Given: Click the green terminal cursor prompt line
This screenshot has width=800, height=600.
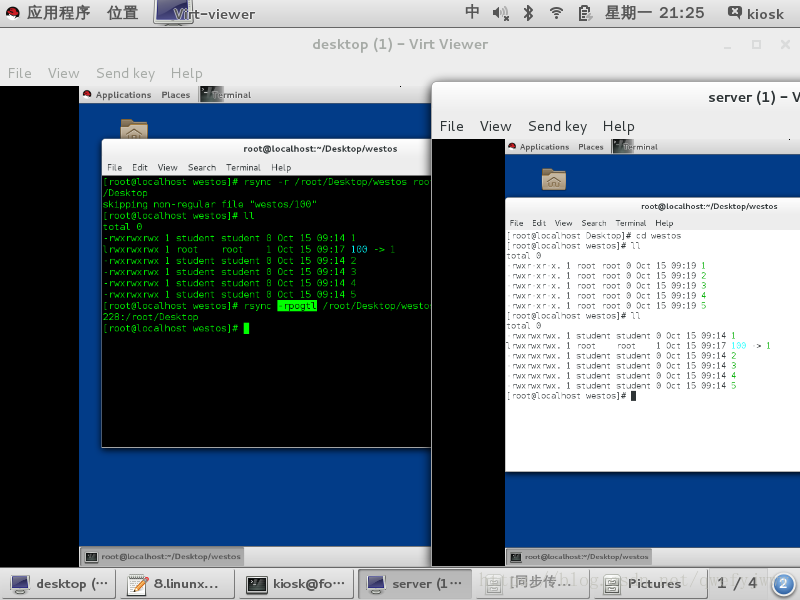Looking at the screenshot, I should pos(176,328).
